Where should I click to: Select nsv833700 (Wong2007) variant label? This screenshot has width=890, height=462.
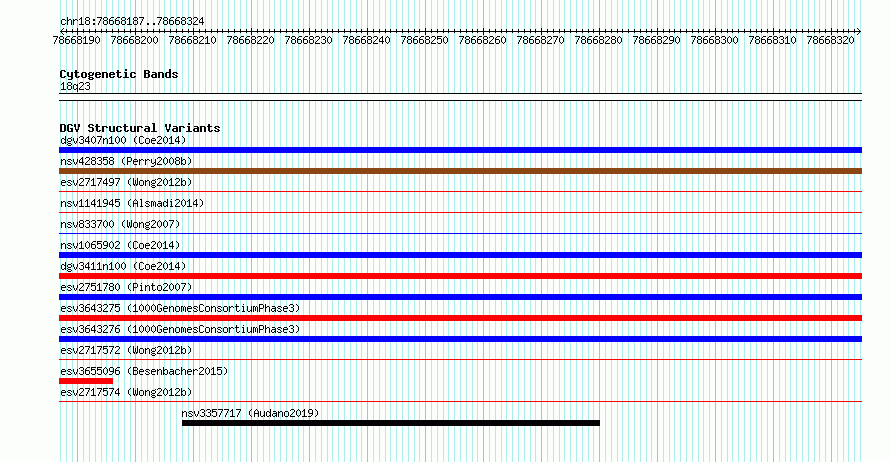click(120, 224)
